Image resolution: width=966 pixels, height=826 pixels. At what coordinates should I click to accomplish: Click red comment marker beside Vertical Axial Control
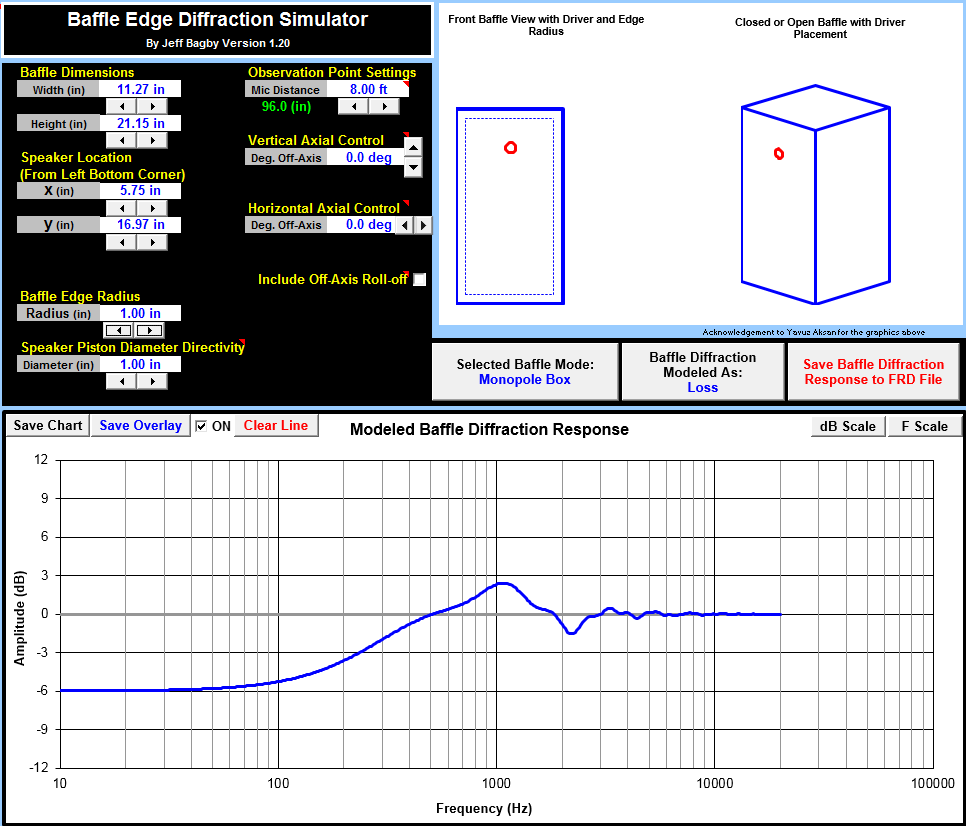point(406,134)
